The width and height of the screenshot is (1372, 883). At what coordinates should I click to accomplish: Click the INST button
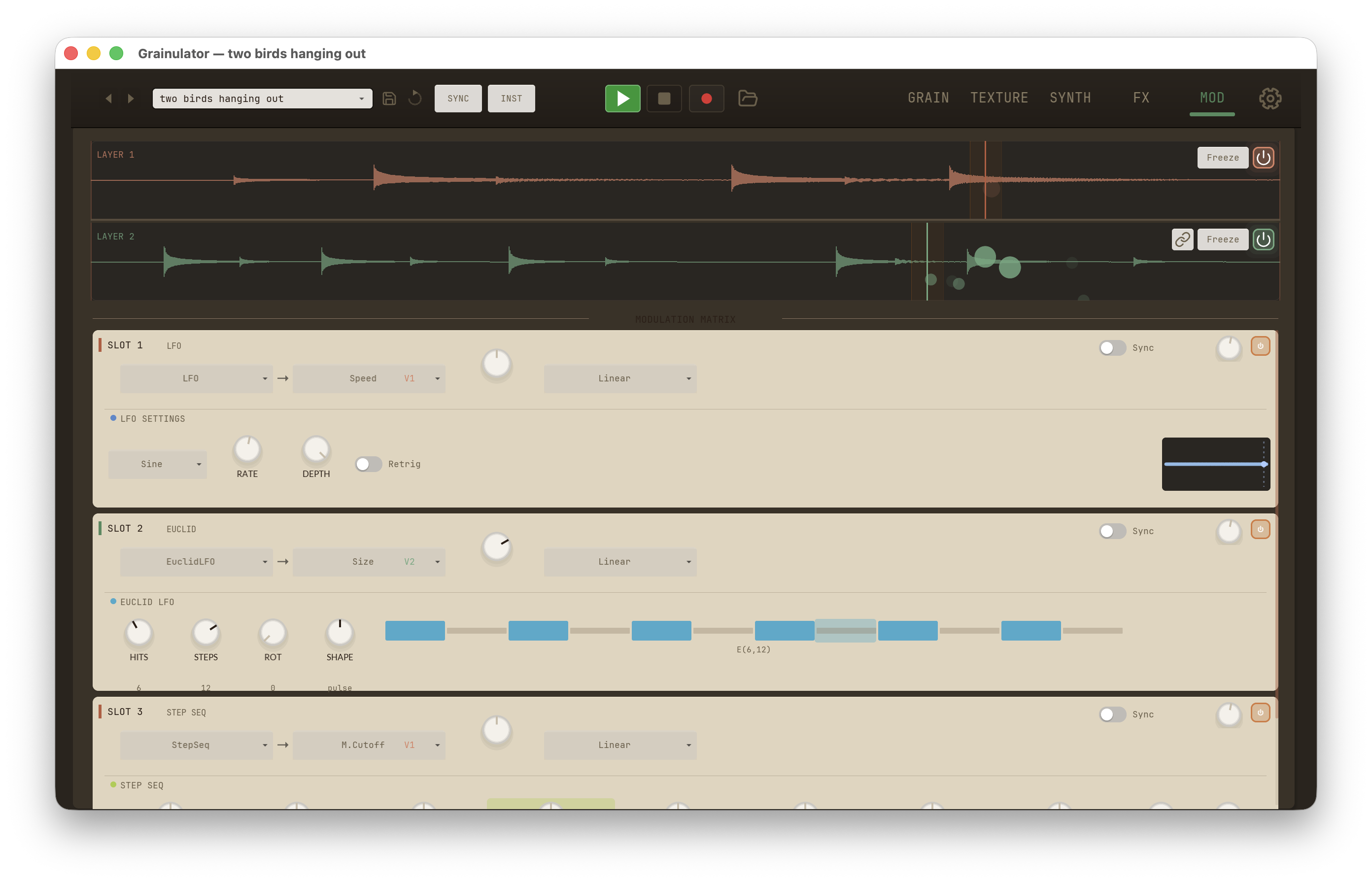[511, 99]
